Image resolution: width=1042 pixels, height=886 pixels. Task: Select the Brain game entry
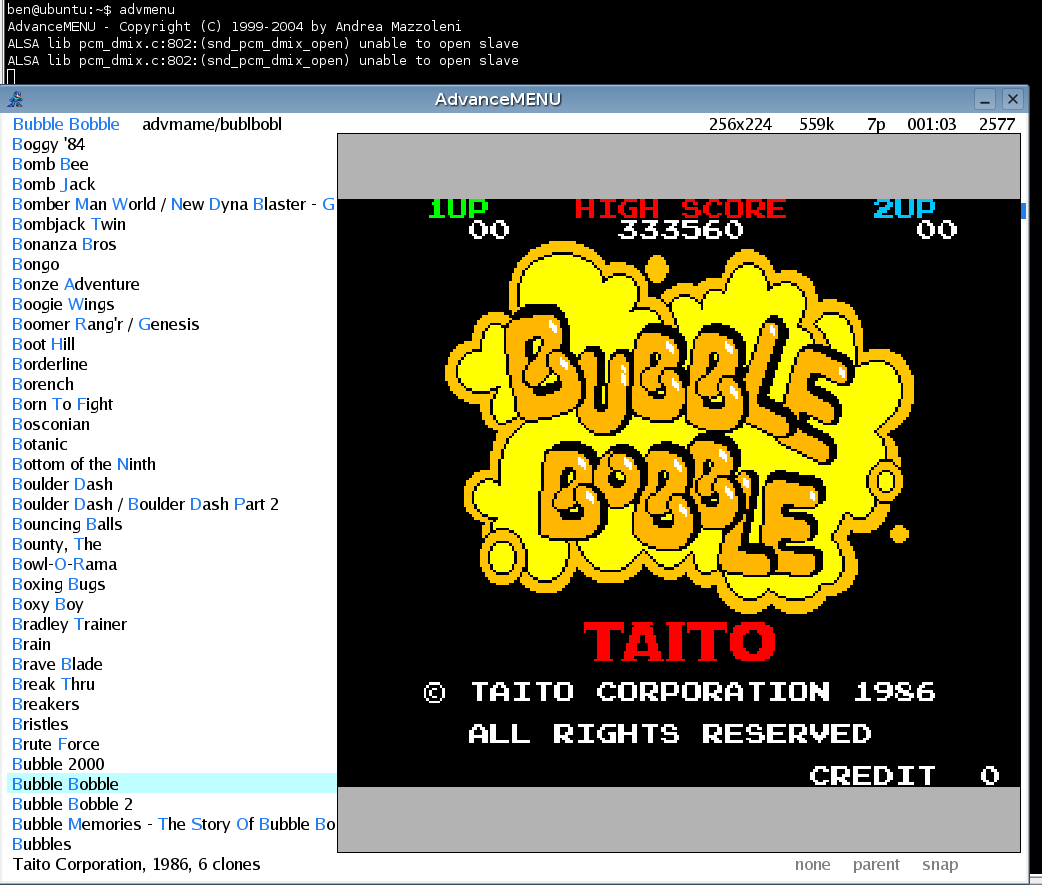point(31,643)
